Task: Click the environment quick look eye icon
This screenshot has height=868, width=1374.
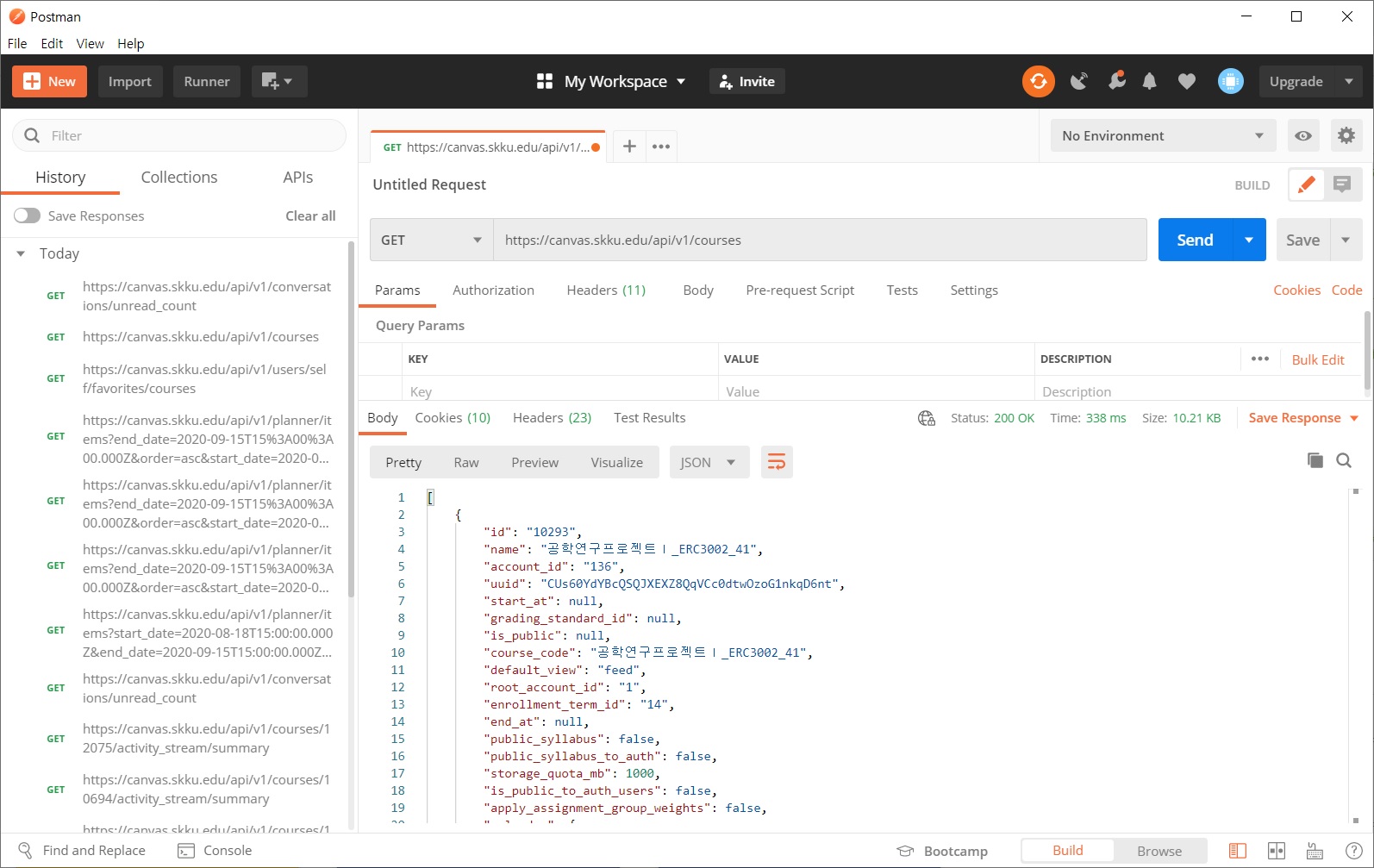Action: [x=1303, y=135]
